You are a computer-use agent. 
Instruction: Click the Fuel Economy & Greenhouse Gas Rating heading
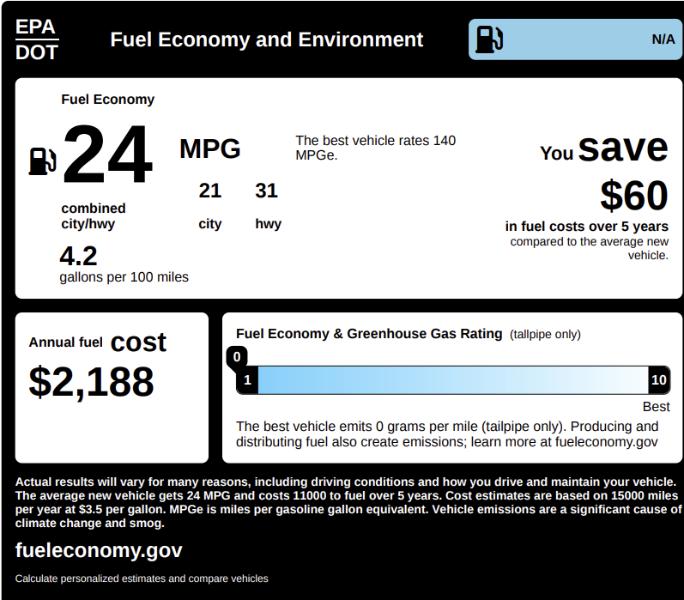(369, 334)
